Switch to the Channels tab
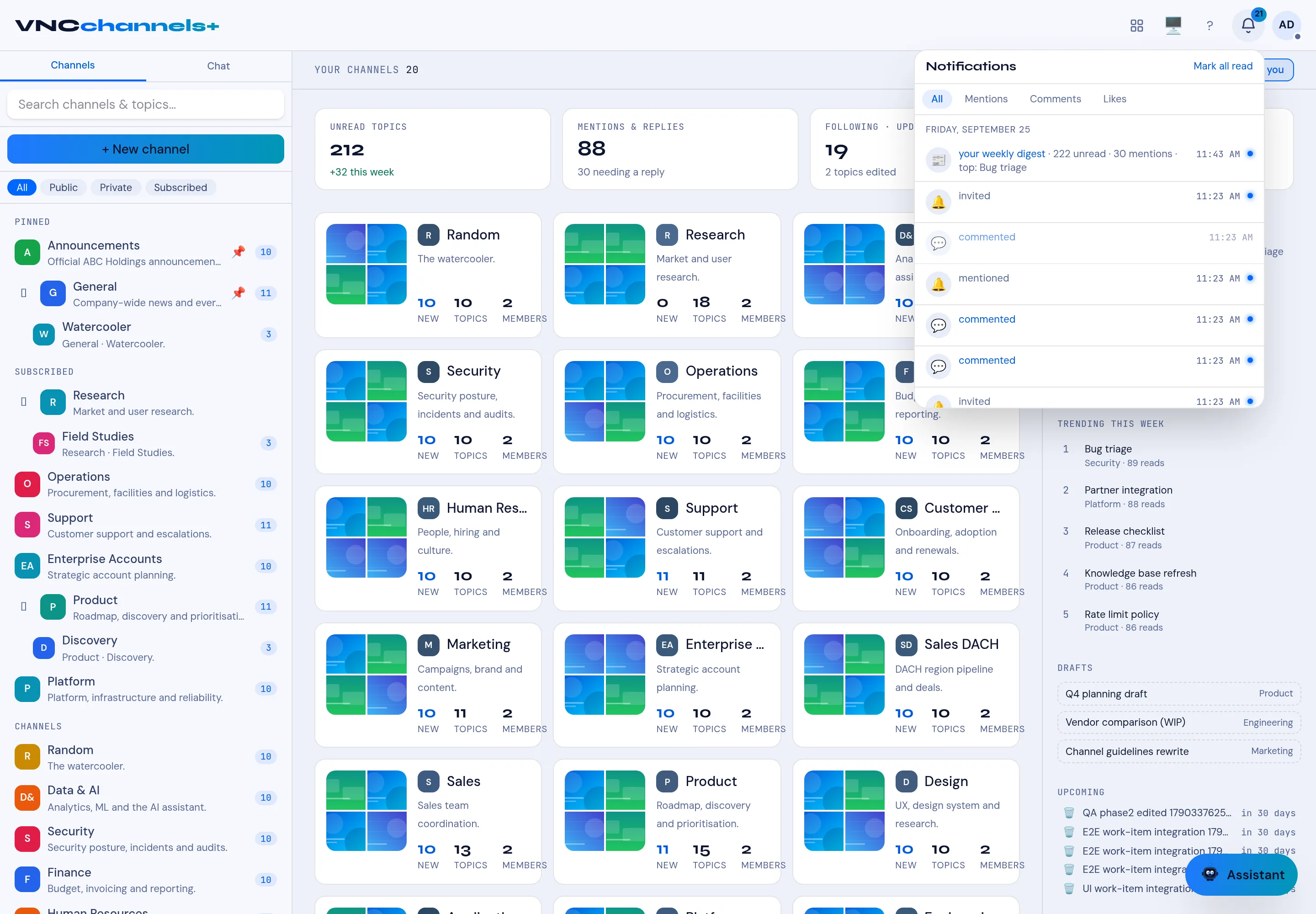Image resolution: width=1316 pixels, height=914 pixels. coord(73,65)
